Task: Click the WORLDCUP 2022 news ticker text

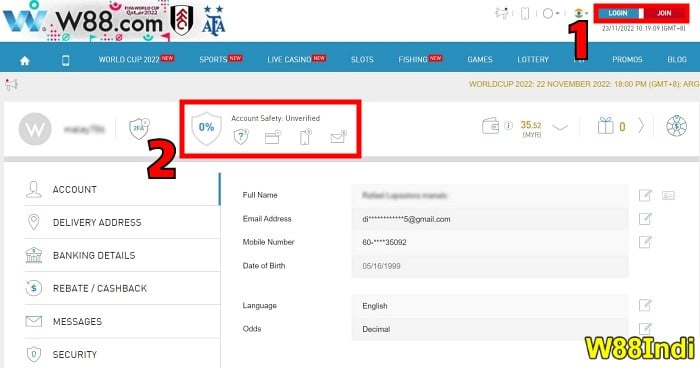Action: [x=584, y=84]
